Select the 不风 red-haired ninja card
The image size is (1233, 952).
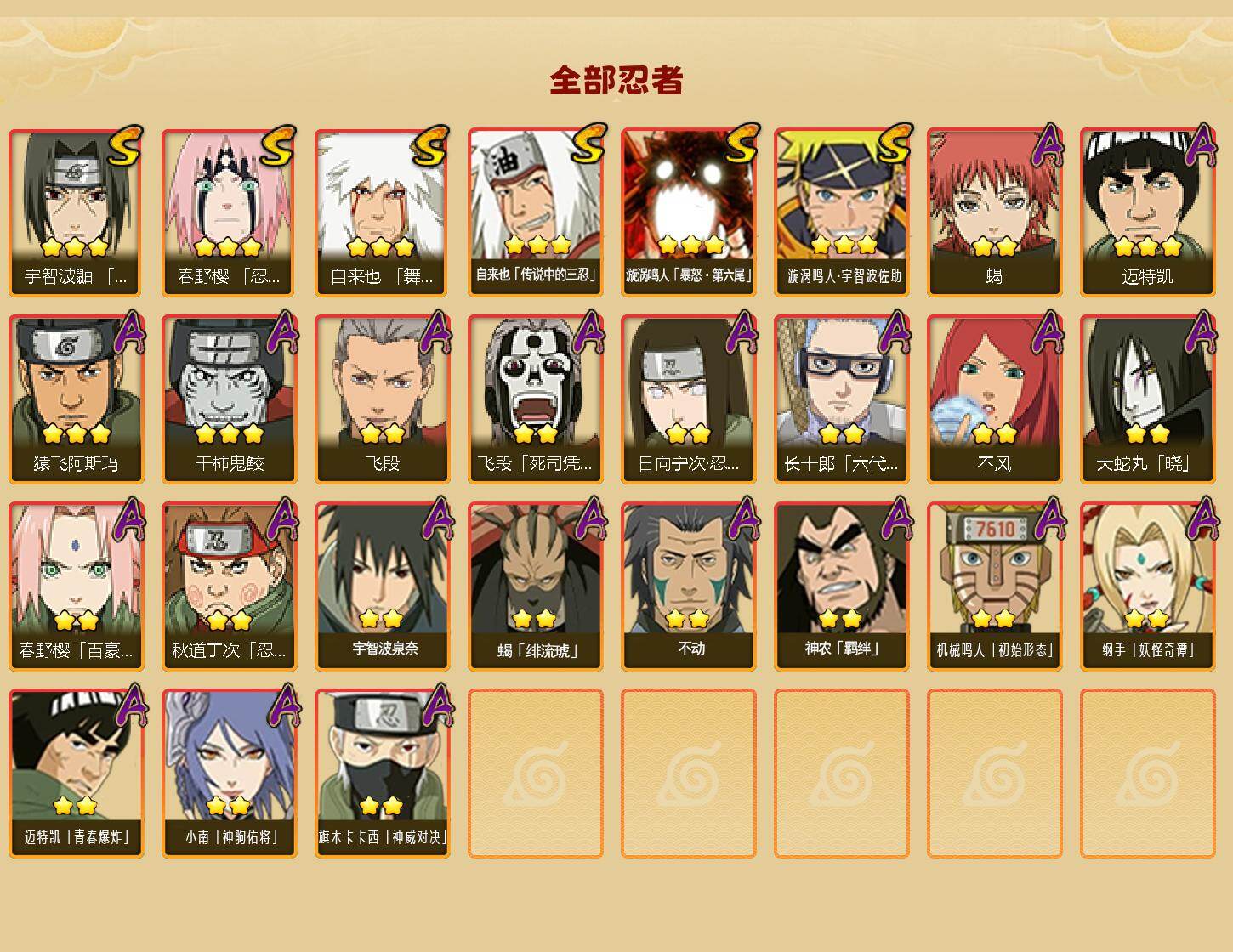[x=994, y=399]
